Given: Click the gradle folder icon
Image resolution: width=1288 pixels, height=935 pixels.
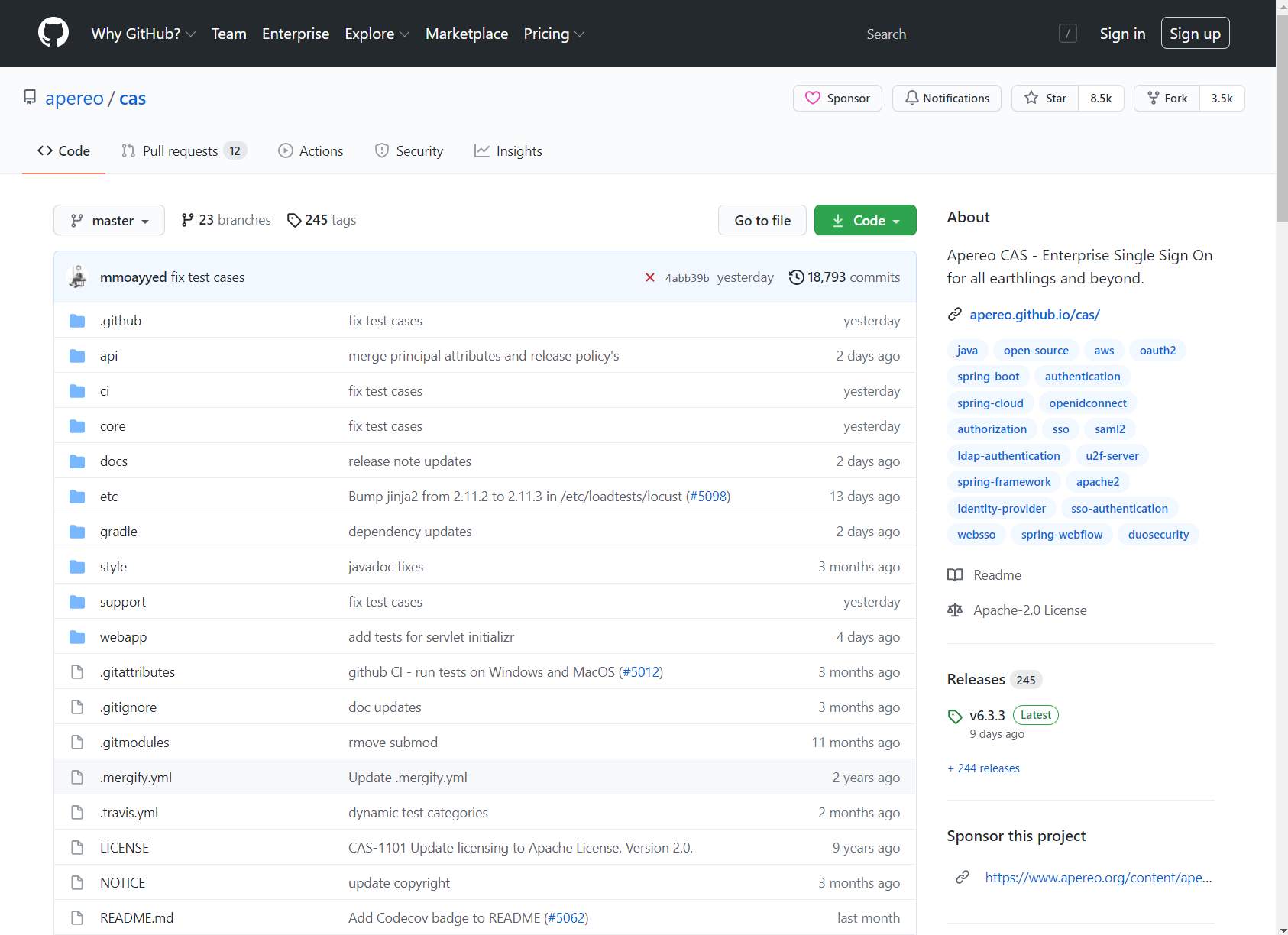Looking at the screenshot, I should pyautogui.click(x=77, y=532).
